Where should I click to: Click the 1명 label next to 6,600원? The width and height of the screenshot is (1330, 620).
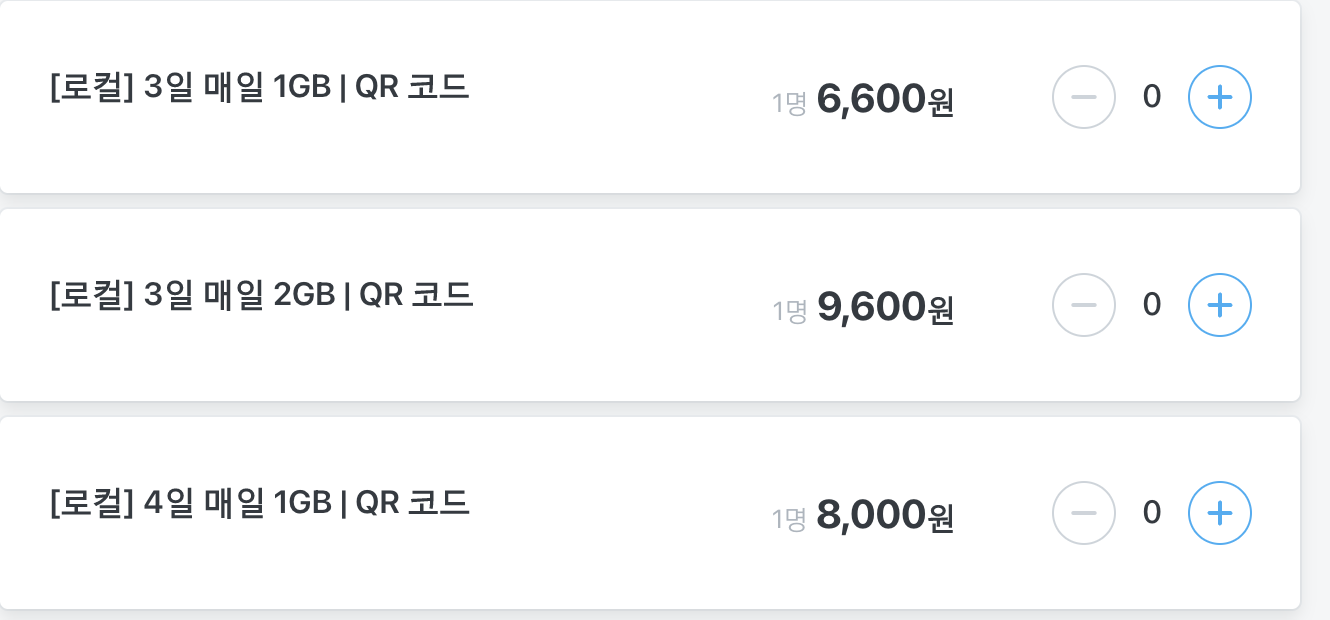coord(789,100)
